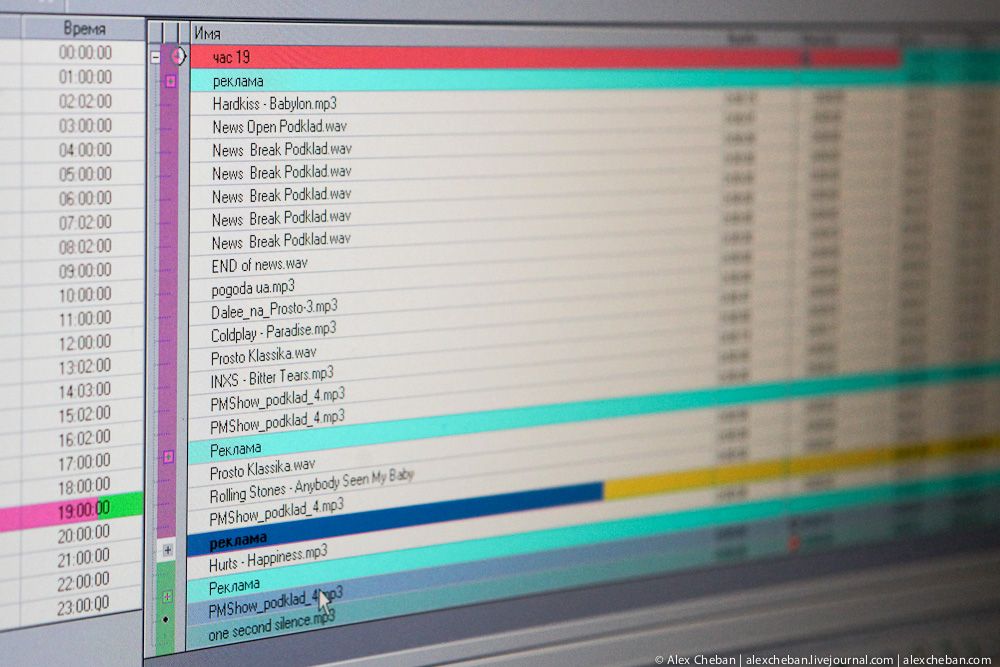The height and width of the screenshot is (667, 1000).
Task: Select the 07:02:00 hour entry
Action: [x=85, y=222]
